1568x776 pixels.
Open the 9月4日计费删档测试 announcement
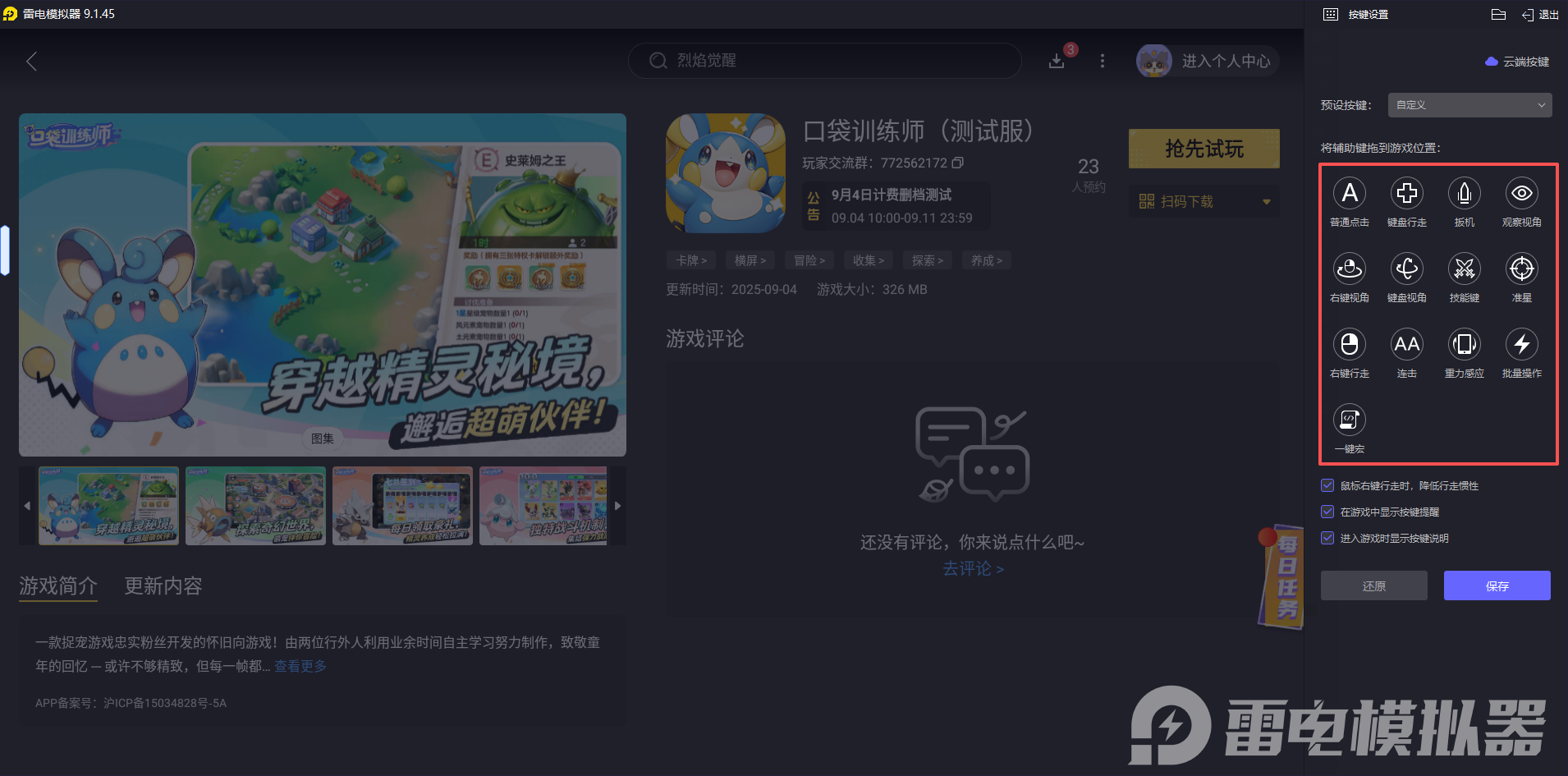click(x=896, y=206)
